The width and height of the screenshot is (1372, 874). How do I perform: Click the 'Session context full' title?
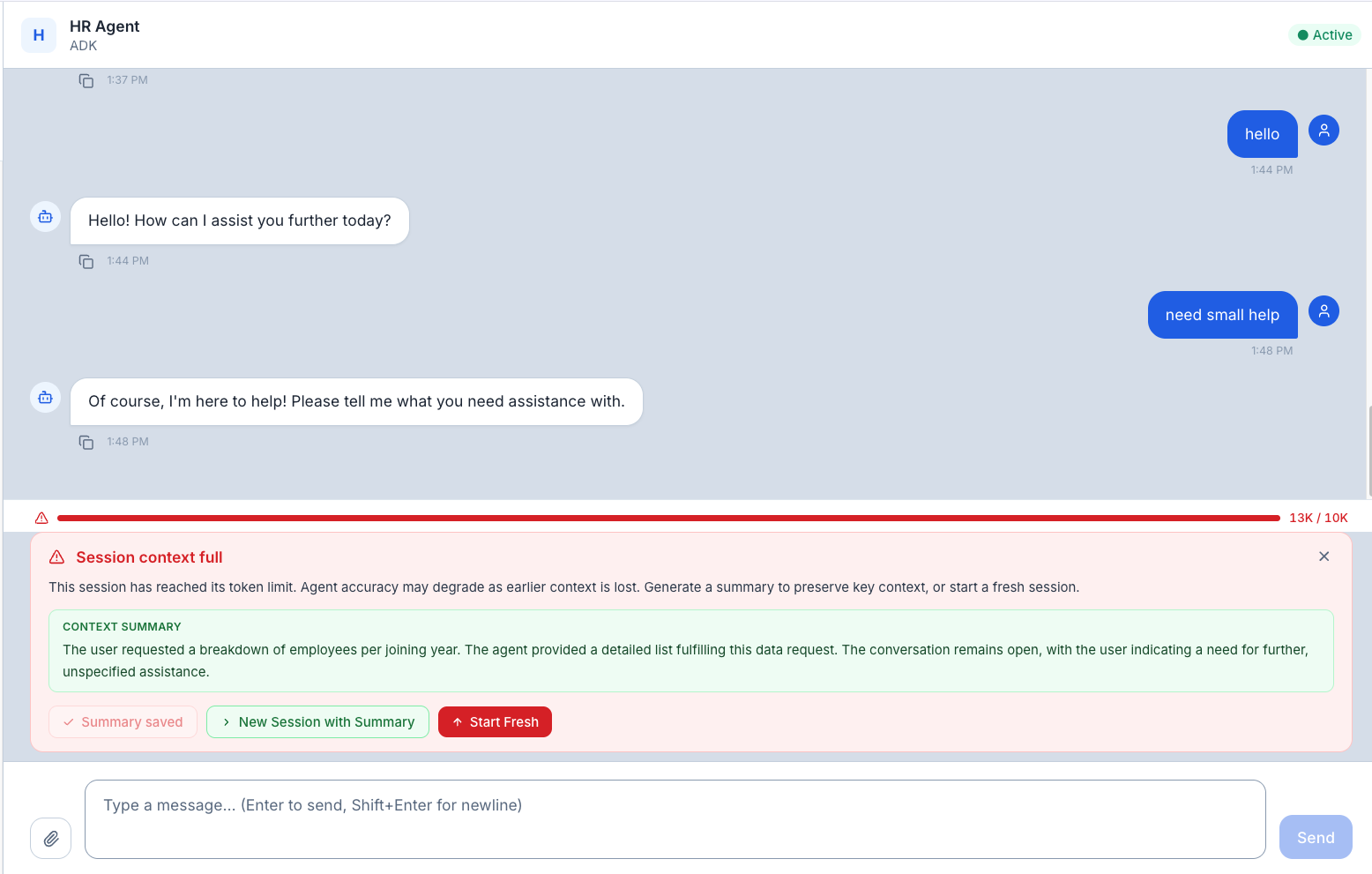(x=149, y=557)
